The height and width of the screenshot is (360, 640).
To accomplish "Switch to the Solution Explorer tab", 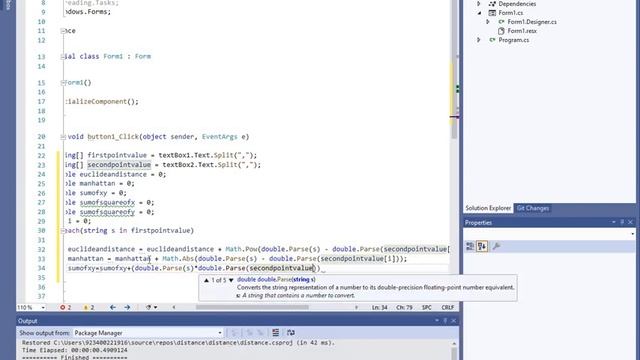I will point(488,208).
